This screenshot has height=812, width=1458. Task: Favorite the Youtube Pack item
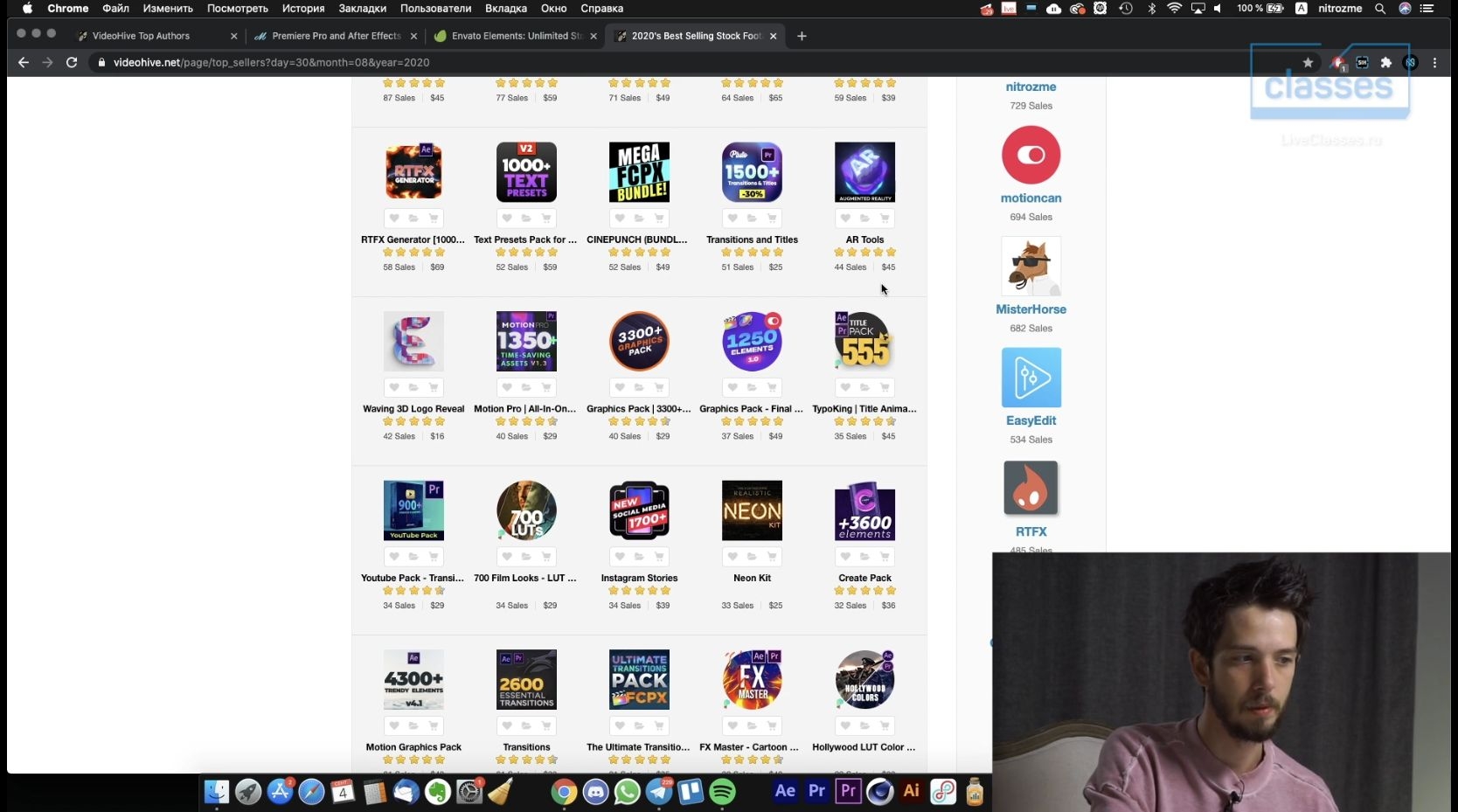coord(394,557)
